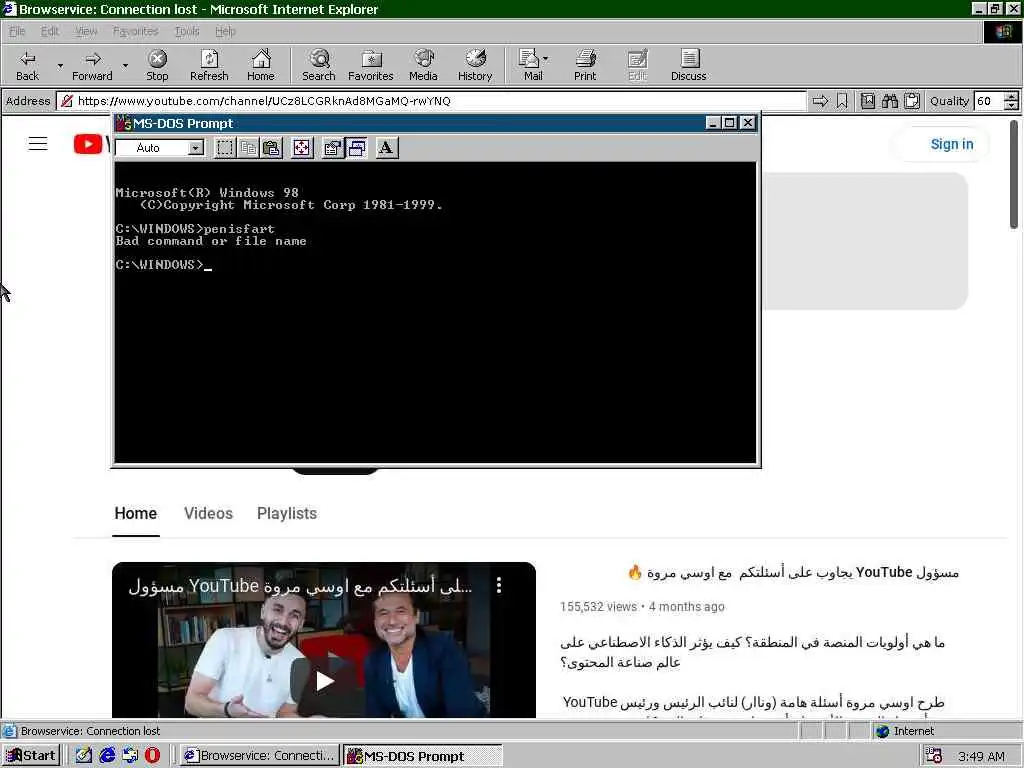The width and height of the screenshot is (1024, 768).
Task: Click the Quality value field
Action: [989, 101]
